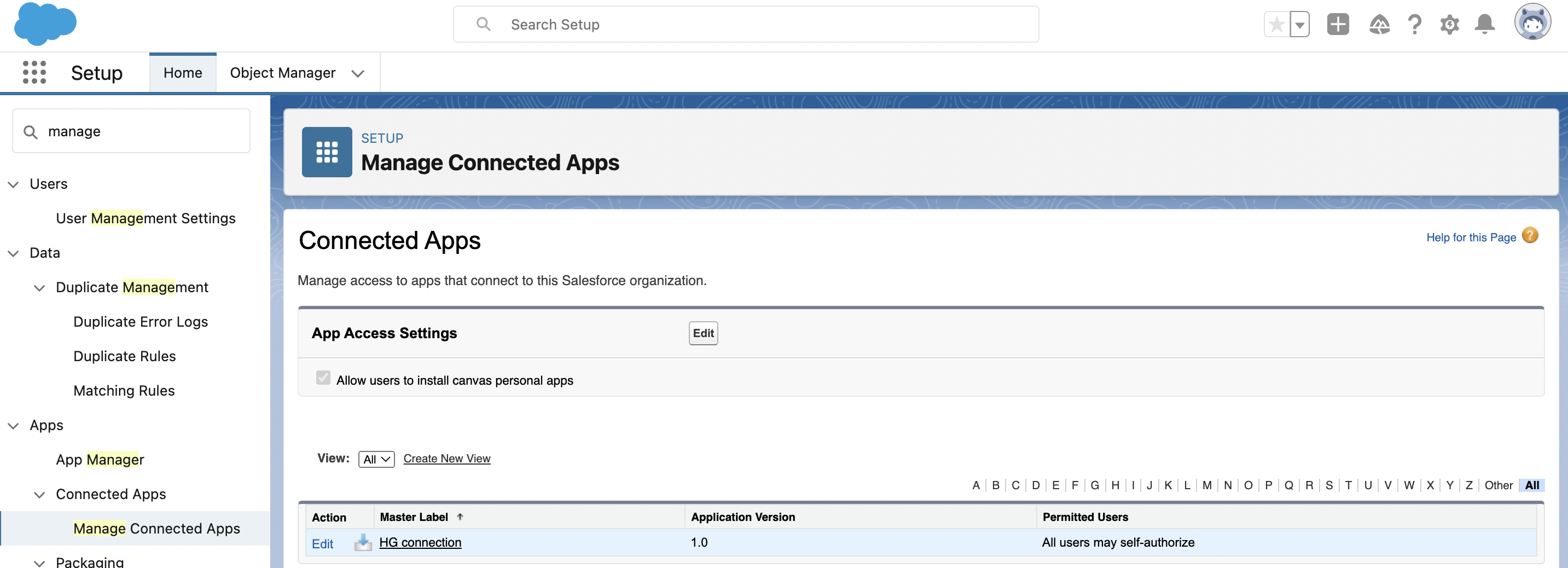The image size is (1568, 568).
Task: Collapse the Apps section
Action: click(13, 426)
